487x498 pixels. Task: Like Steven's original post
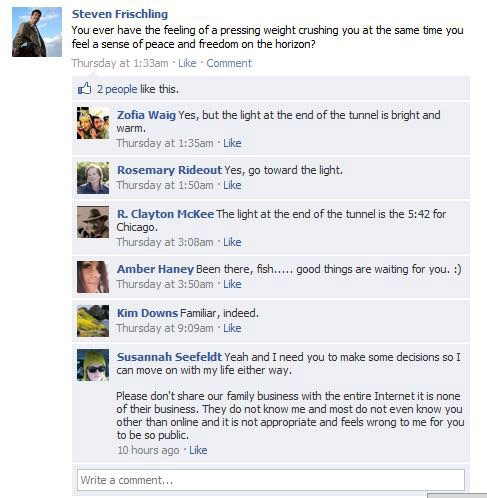[187, 63]
